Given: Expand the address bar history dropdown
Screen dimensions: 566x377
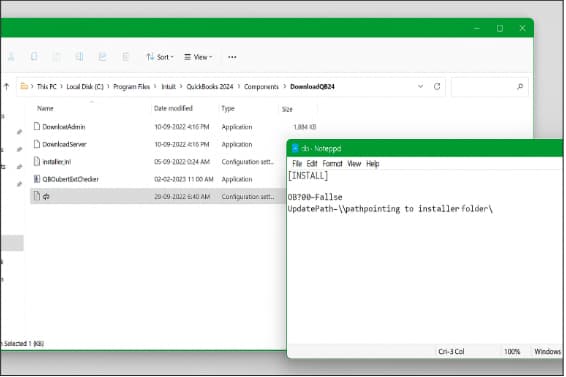Looking at the screenshot, I should [420, 86].
